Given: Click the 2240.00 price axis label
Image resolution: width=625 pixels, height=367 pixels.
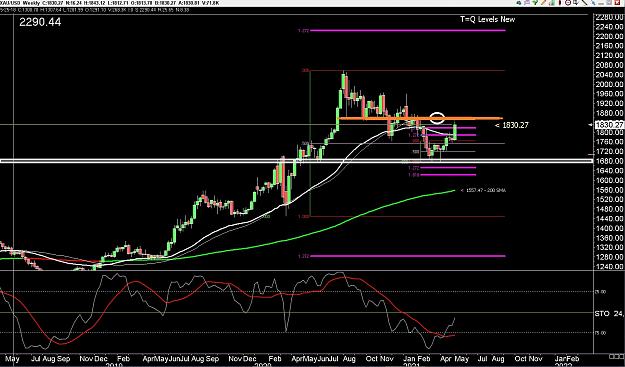Looking at the screenshot, I should coord(609,27).
